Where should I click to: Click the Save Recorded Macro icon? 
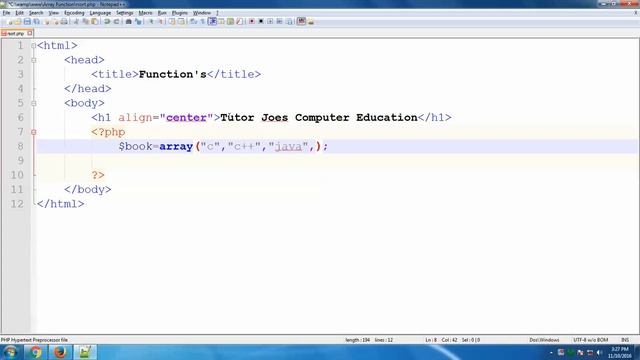(289, 21)
